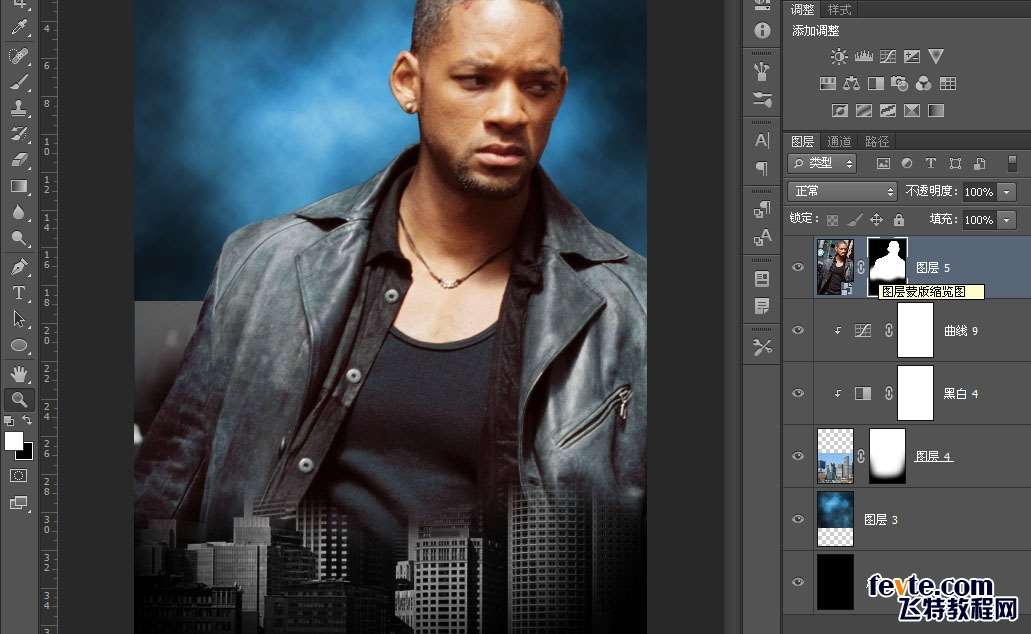Select the Ellipse shape tool
The height and width of the screenshot is (634, 1031).
[x=19, y=345]
